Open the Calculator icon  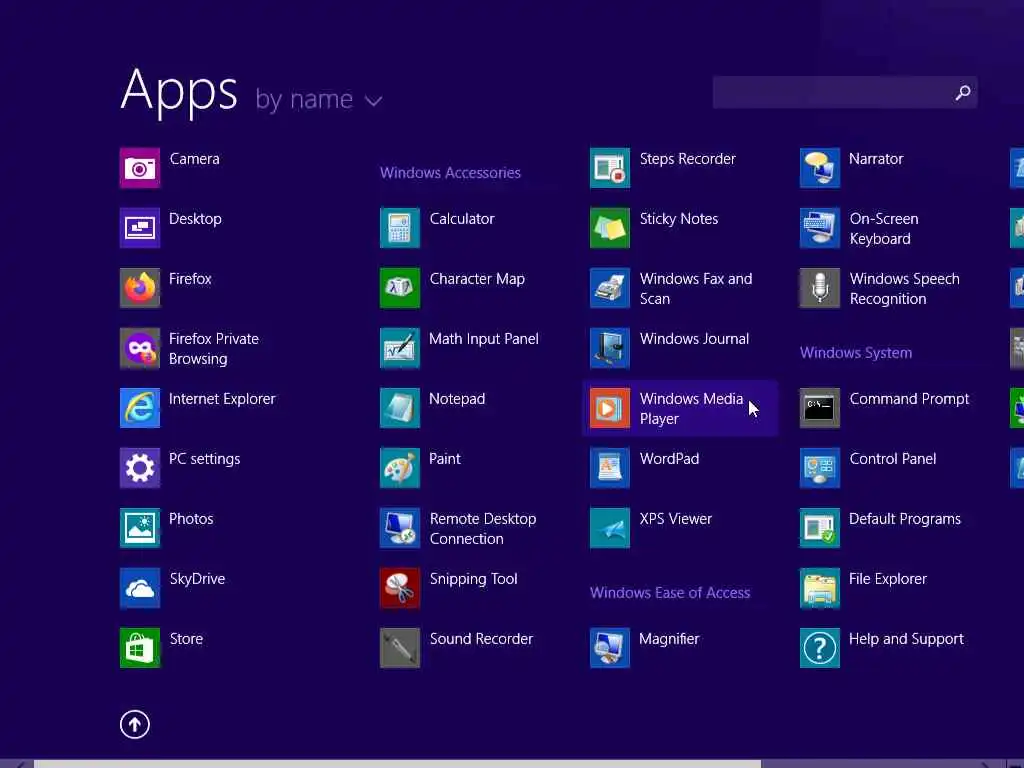coord(400,228)
